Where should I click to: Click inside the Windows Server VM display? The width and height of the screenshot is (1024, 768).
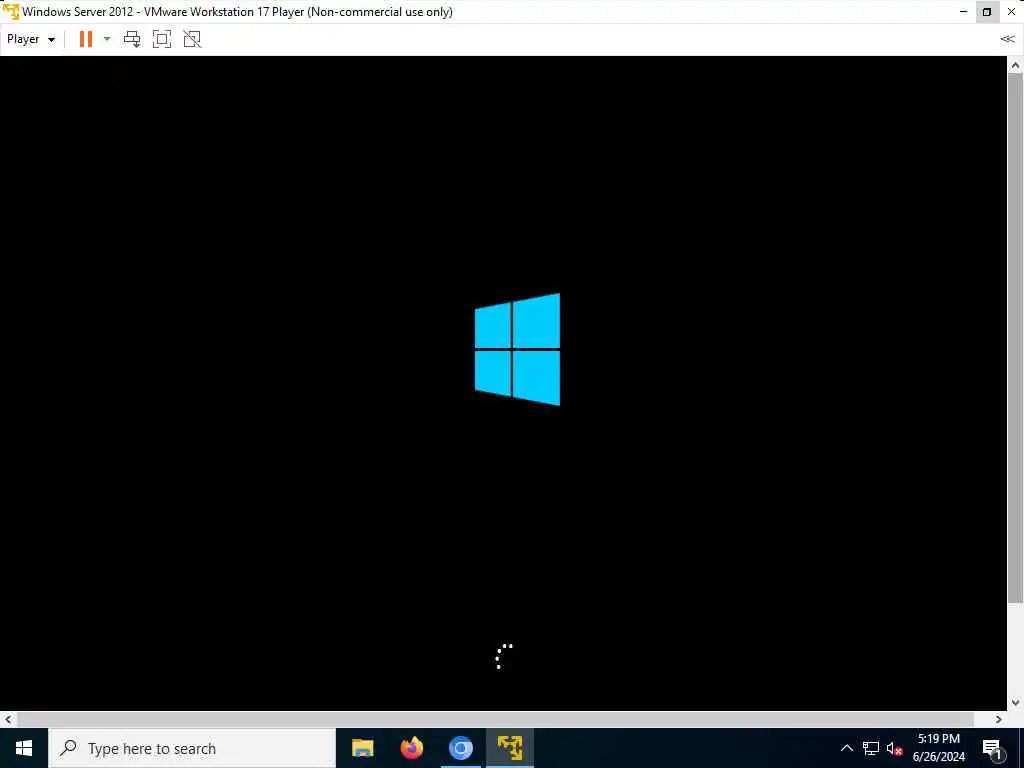coord(504,383)
